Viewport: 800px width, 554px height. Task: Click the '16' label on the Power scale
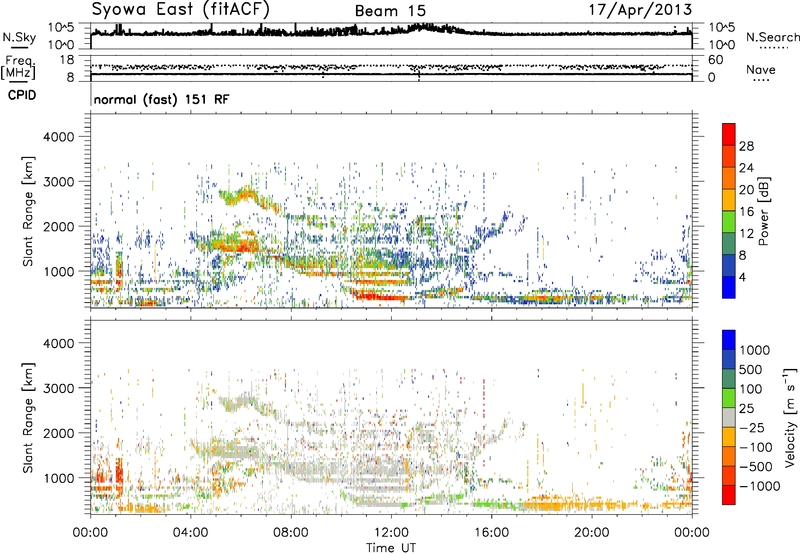point(746,212)
